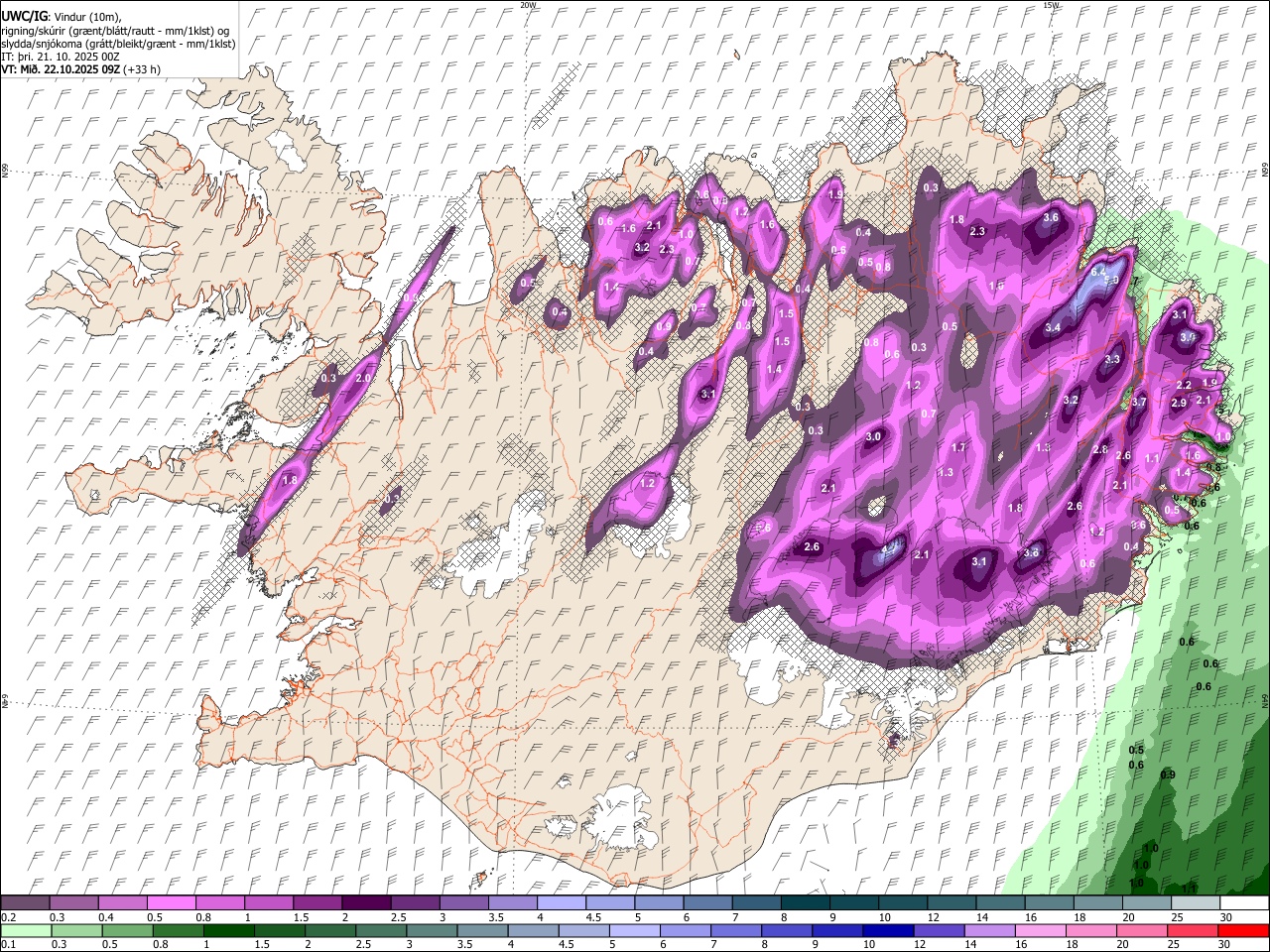
Task: Select the initial time 'IT: þri. 21. 10. 2025 00Z'
Action: [x=61, y=57]
